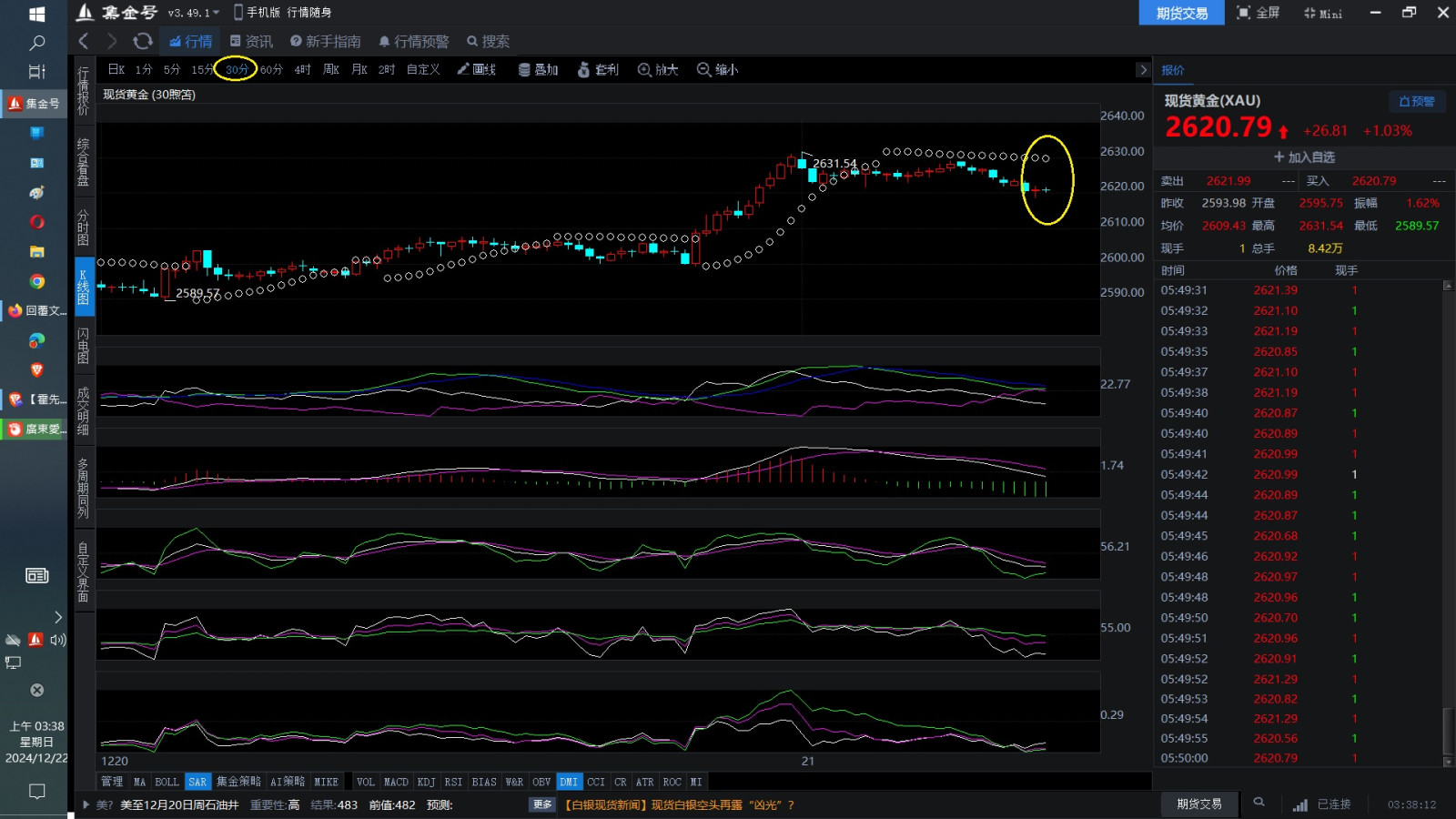Screen dimensions: 1456x819
Task: Expand the toolbar overflow right arrow
Action: pos(1143,69)
